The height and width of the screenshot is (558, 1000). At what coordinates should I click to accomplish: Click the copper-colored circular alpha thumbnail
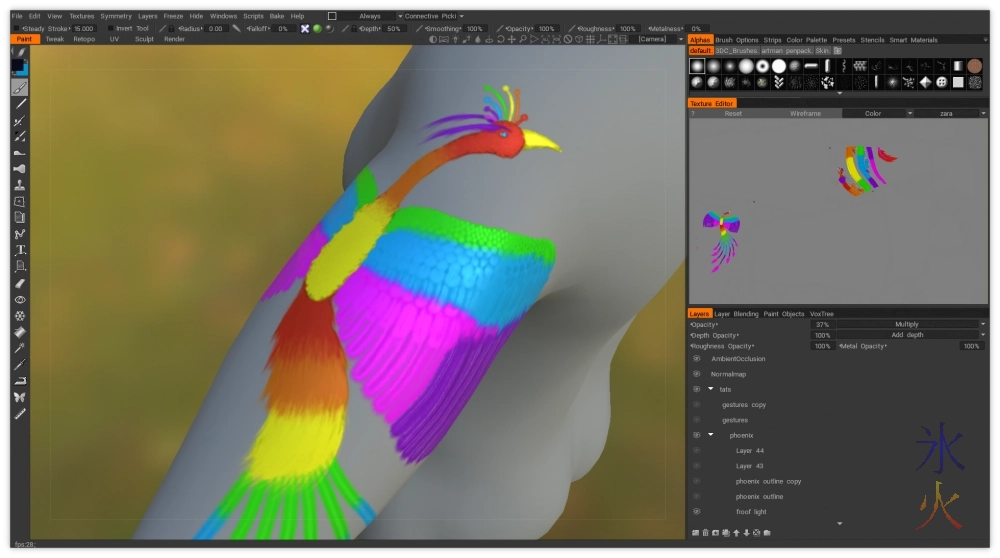tap(974, 66)
